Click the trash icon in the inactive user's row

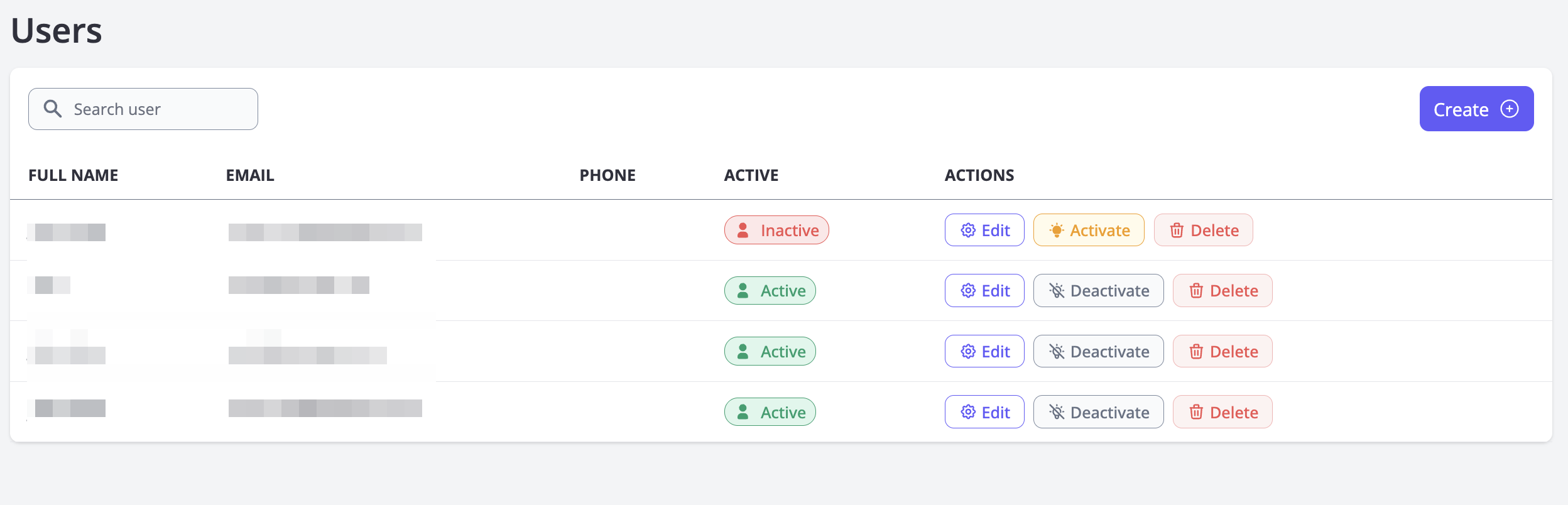click(x=1177, y=231)
